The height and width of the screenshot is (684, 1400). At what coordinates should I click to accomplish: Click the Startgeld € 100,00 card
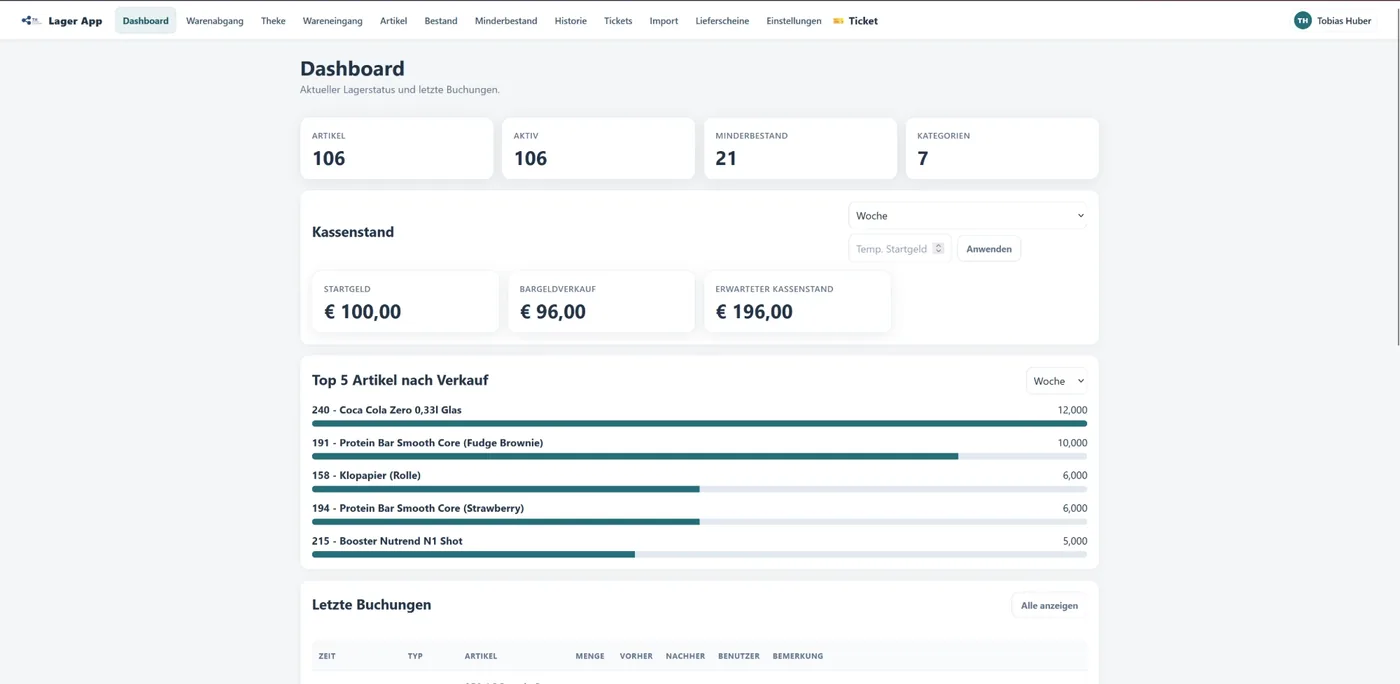point(405,302)
